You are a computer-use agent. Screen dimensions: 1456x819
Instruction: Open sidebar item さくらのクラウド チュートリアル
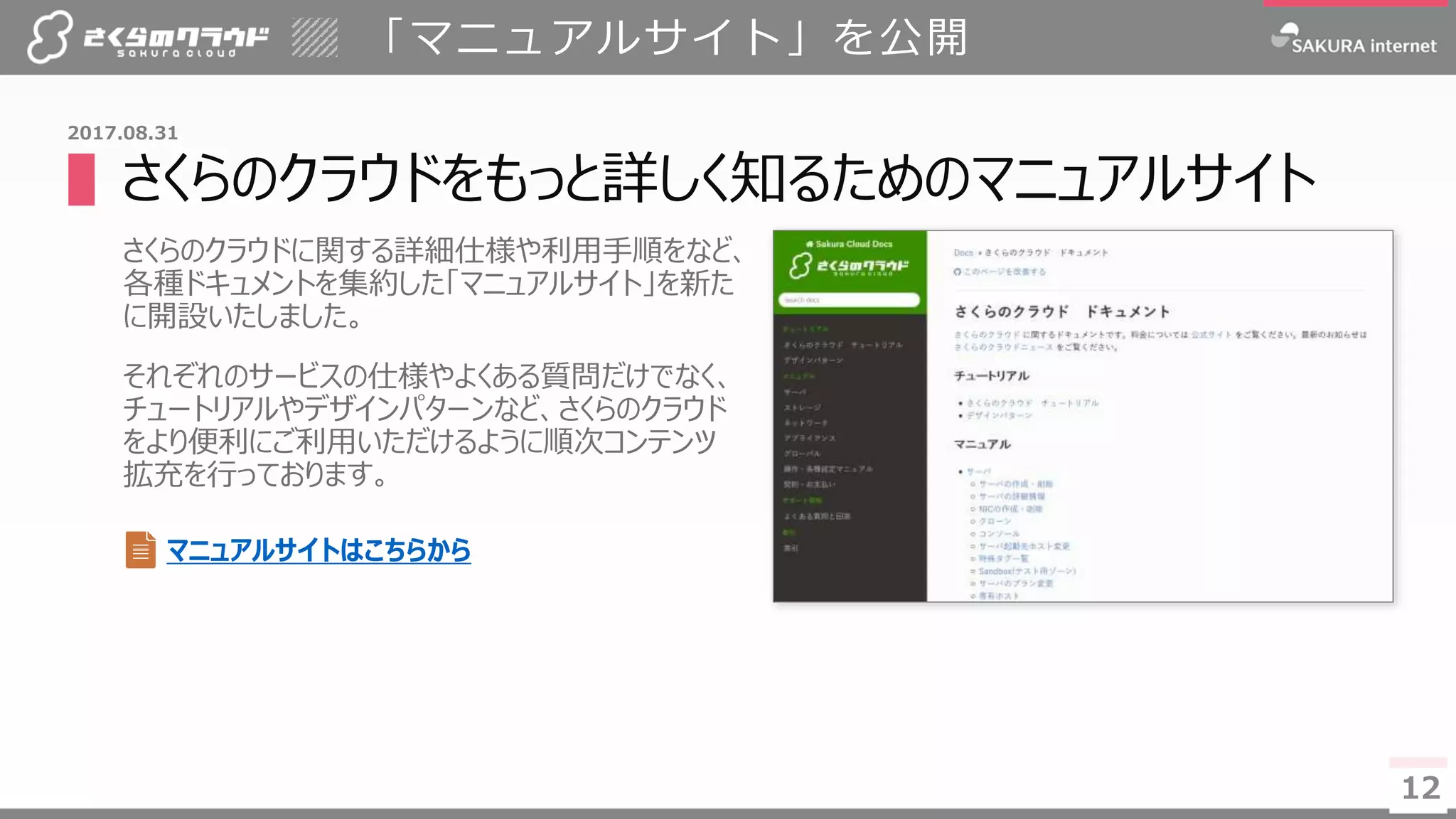tap(843, 345)
